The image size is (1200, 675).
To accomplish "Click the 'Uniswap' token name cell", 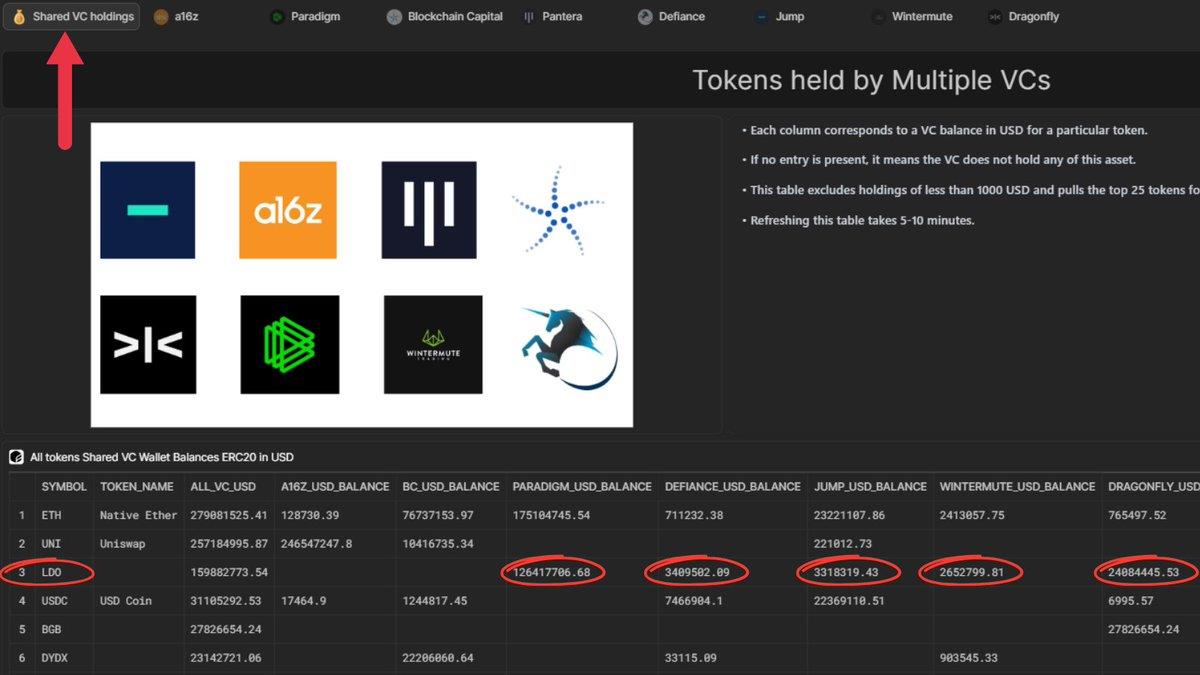I will [123, 544].
